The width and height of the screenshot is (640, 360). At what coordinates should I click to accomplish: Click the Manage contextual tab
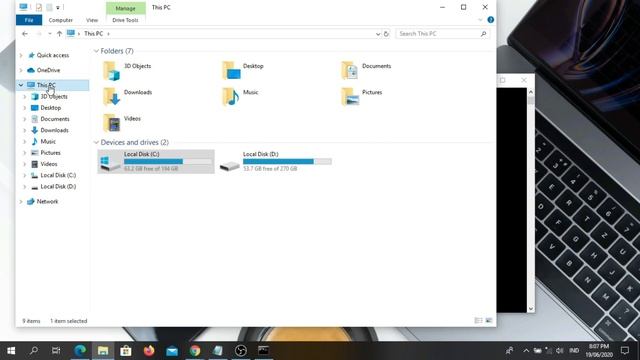125,8
